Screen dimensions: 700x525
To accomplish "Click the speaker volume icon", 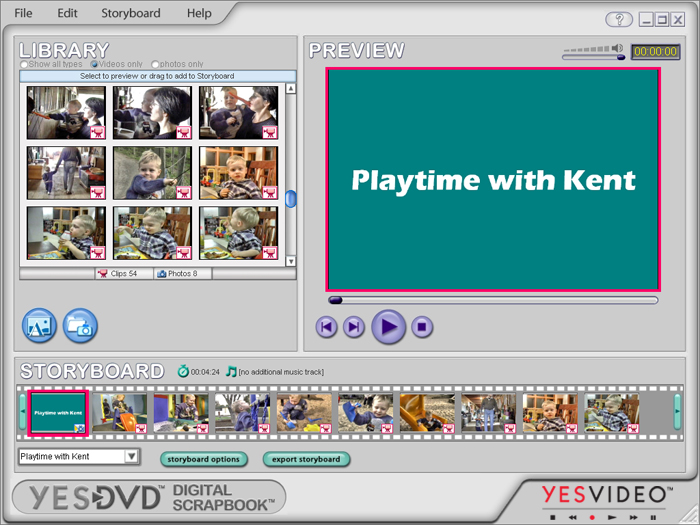I will [x=617, y=48].
